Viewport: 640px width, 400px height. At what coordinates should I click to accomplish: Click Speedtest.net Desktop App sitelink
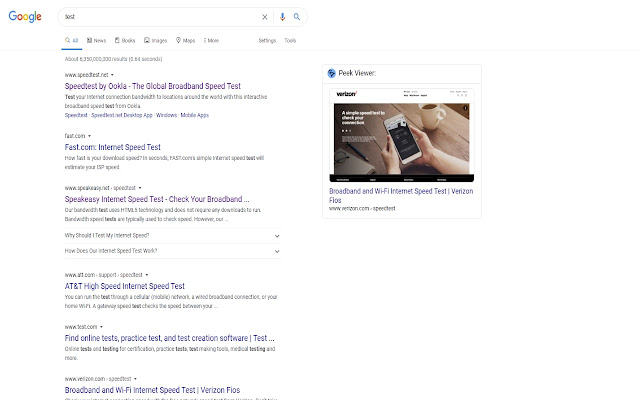[x=122, y=115]
